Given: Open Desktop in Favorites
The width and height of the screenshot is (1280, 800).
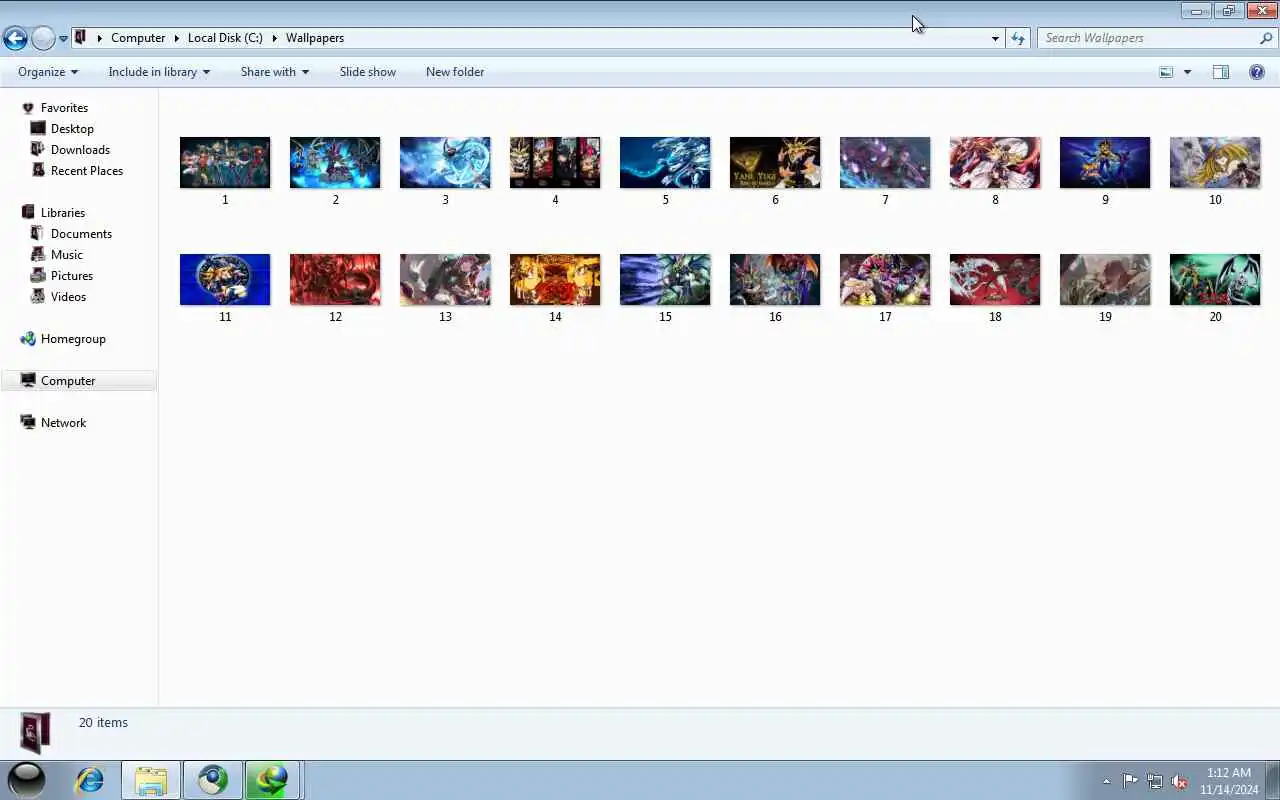Looking at the screenshot, I should coord(72,129).
